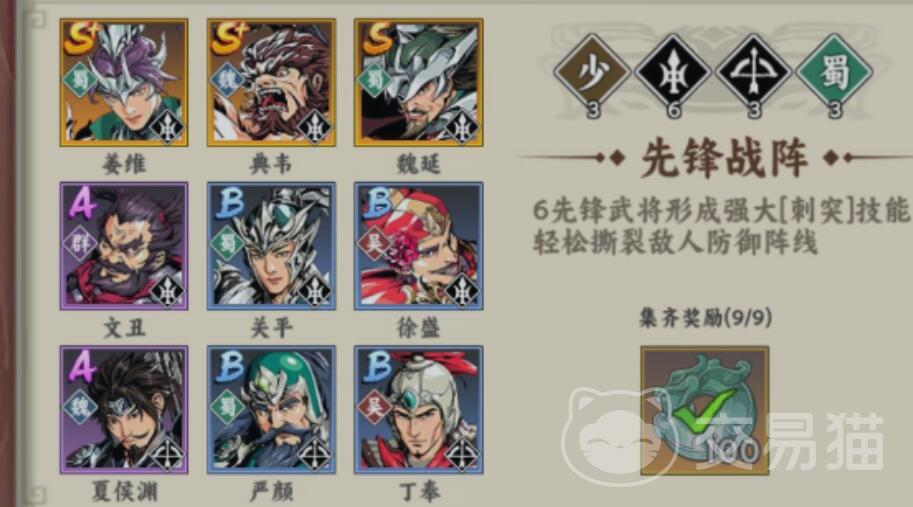913x507 pixels.
Task: Click the 魏 faction badge on 典韦
Action: [228, 79]
